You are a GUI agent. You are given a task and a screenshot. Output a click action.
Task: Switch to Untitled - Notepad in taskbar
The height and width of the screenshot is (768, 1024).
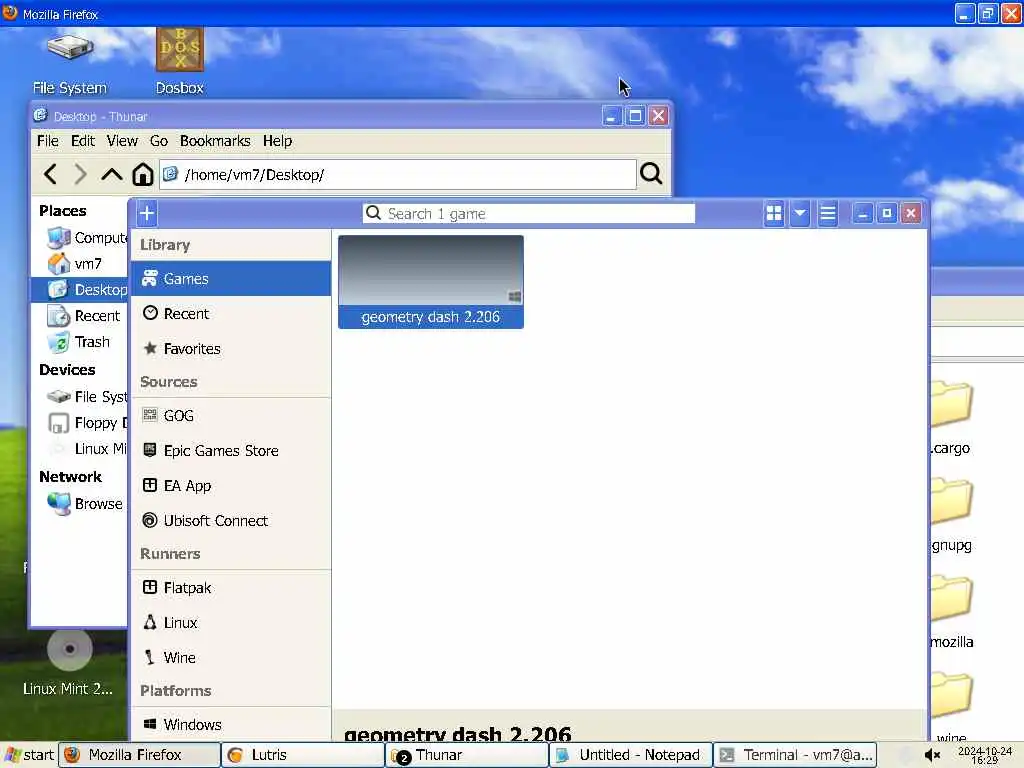click(x=631, y=755)
